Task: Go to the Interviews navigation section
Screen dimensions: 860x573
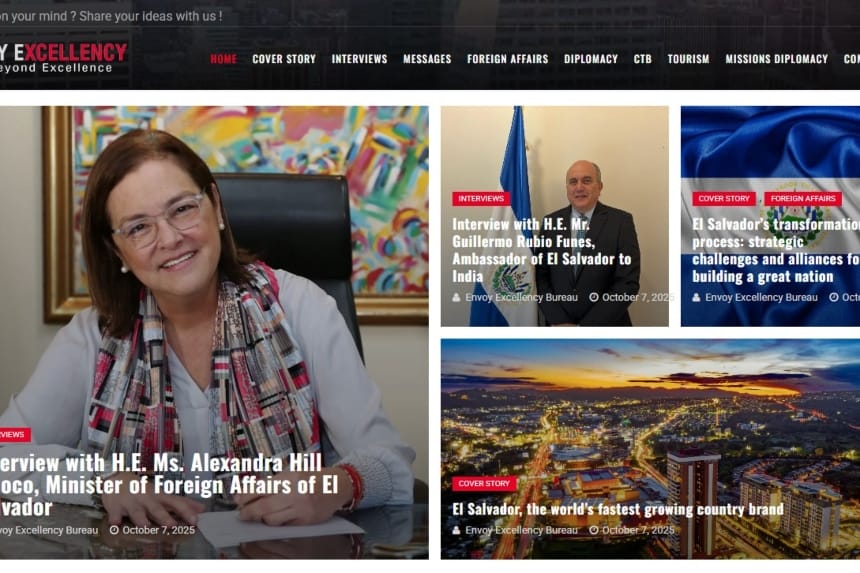Action: pyautogui.click(x=359, y=59)
